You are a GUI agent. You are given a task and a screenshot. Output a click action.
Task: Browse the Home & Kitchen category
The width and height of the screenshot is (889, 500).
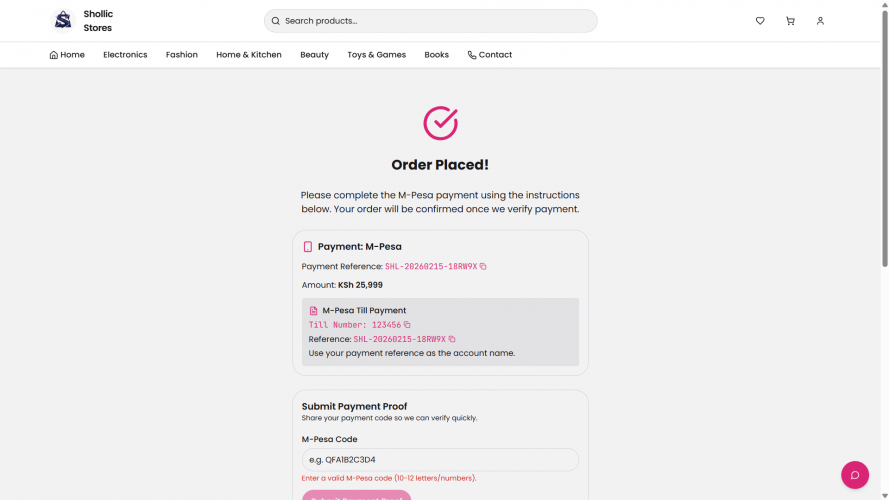249,55
